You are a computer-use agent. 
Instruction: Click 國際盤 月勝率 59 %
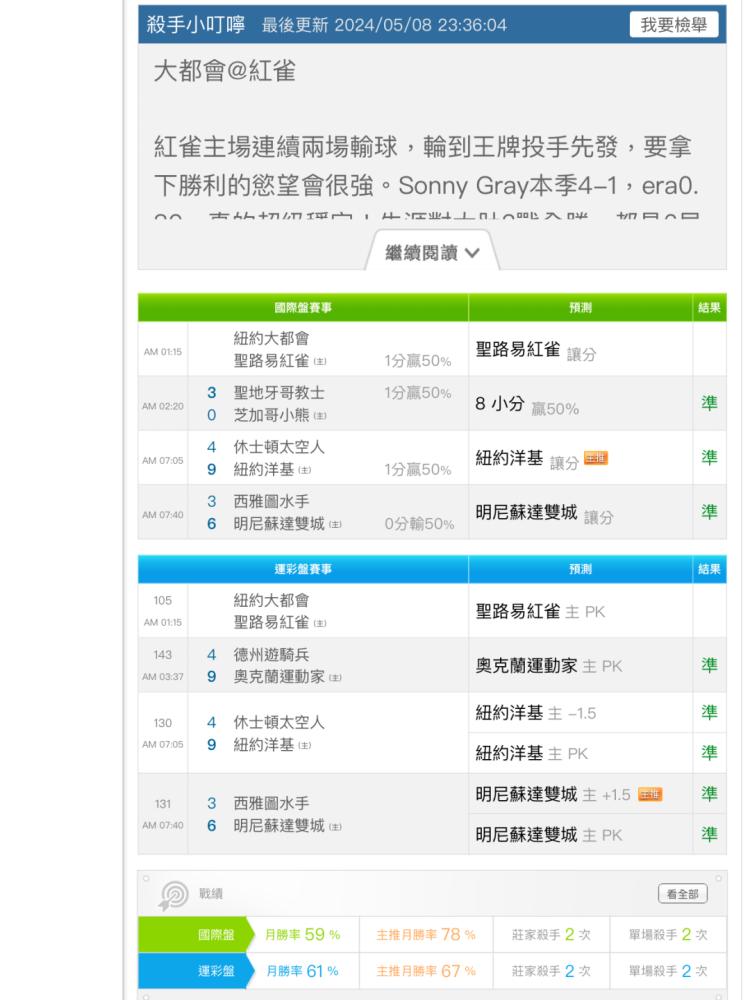click(x=303, y=934)
